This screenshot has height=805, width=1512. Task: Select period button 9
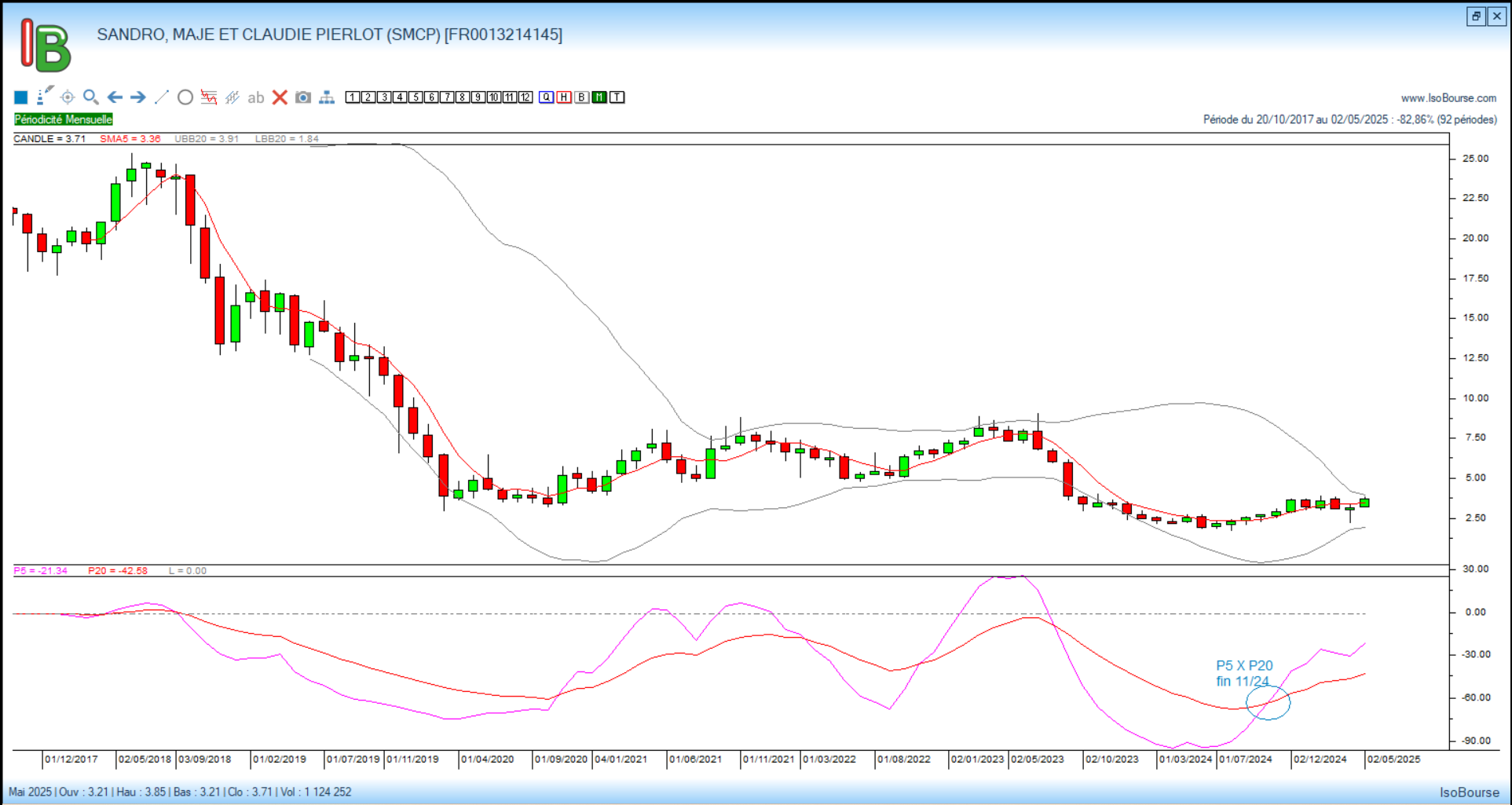pos(478,97)
